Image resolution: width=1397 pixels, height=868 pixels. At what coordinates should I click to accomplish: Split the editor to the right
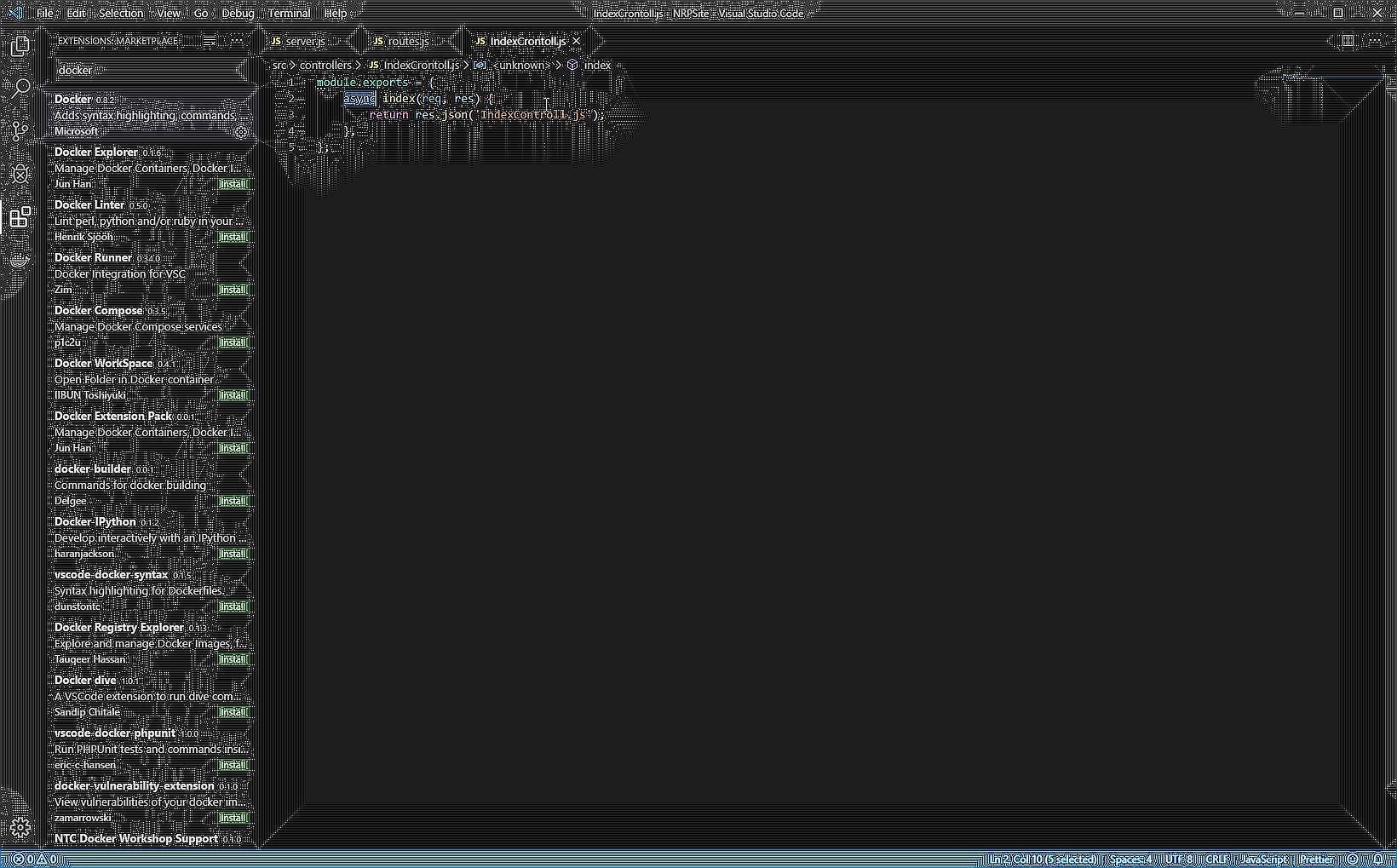point(1348,41)
